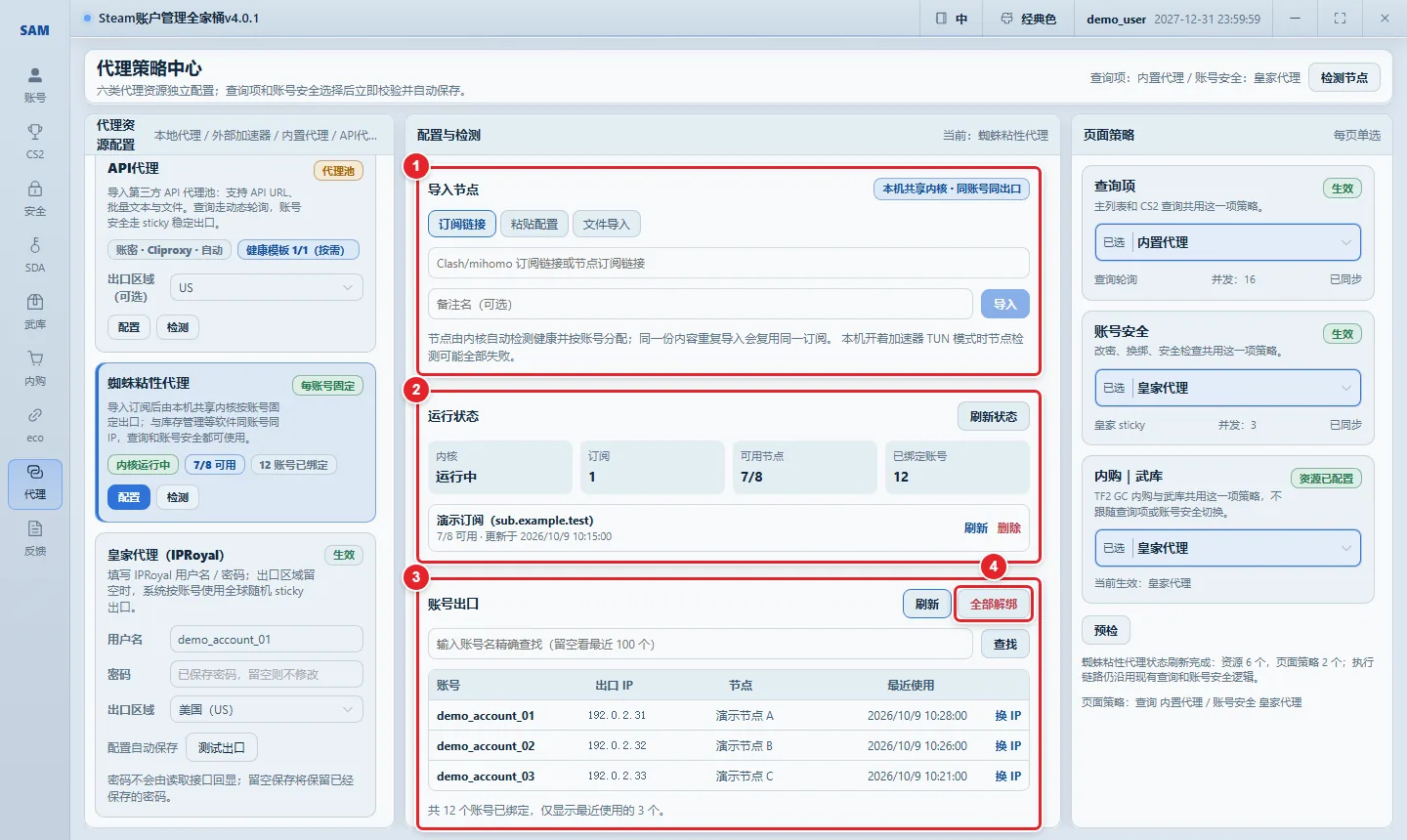1407x840 pixels.
Task: Click 刷新 button in 账号出口 section
Action: (x=927, y=604)
